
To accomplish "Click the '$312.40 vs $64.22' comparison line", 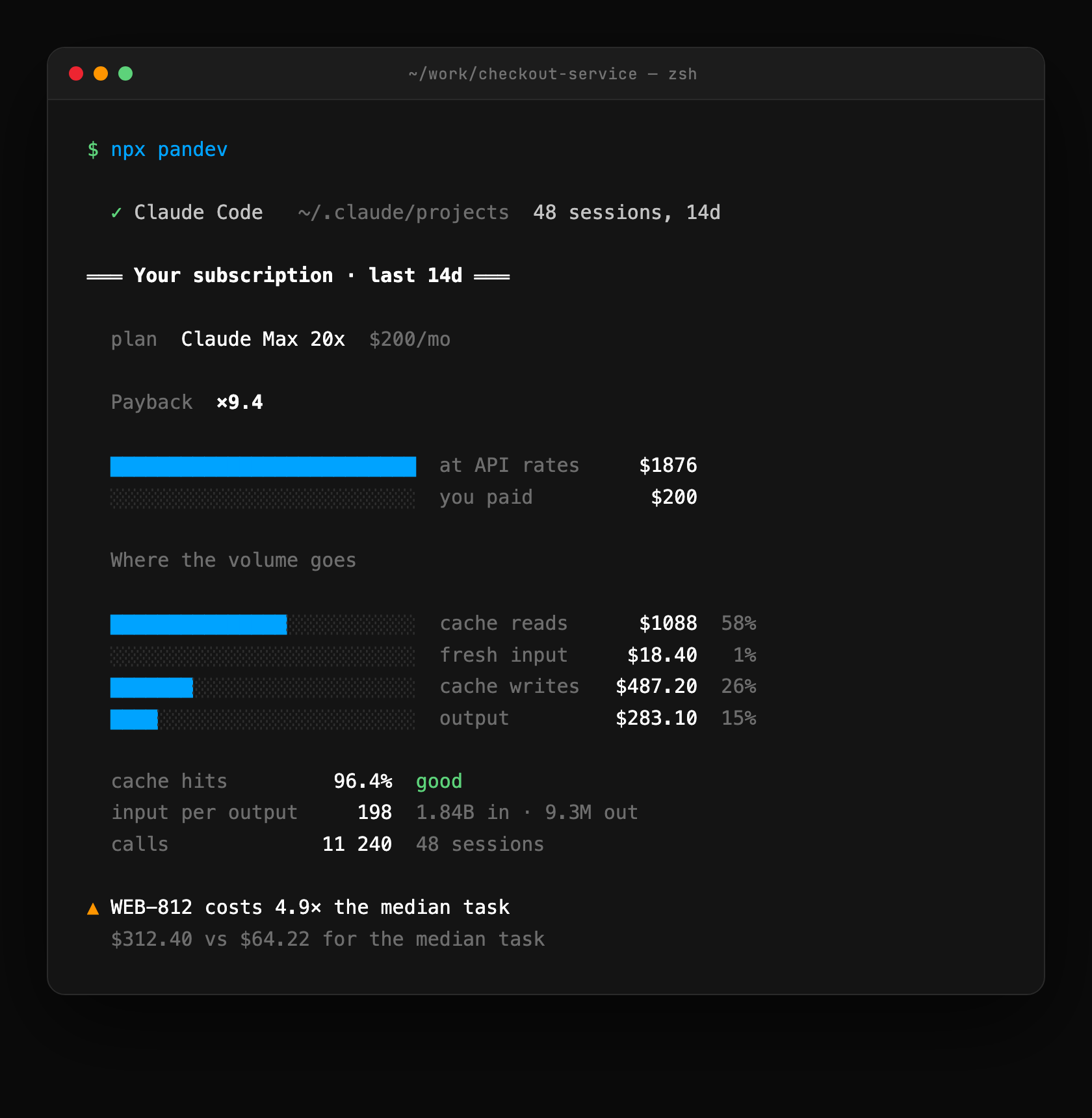I will [328, 939].
